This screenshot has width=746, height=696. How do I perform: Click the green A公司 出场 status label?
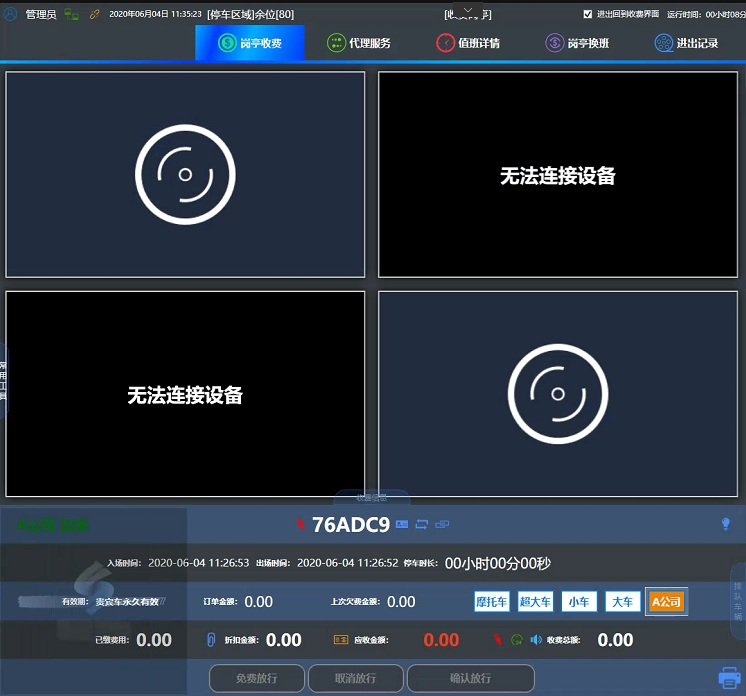pyautogui.click(x=52, y=525)
